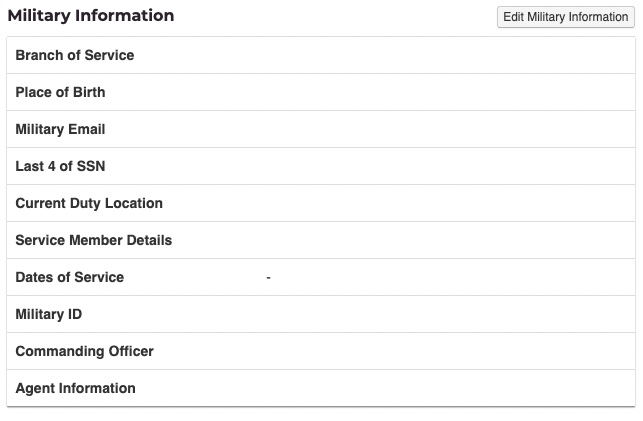Image resolution: width=643 pixels, height=421 pixels.
Task: Click the dash value for Dates of Service
Action: click(x=268, y=278)
